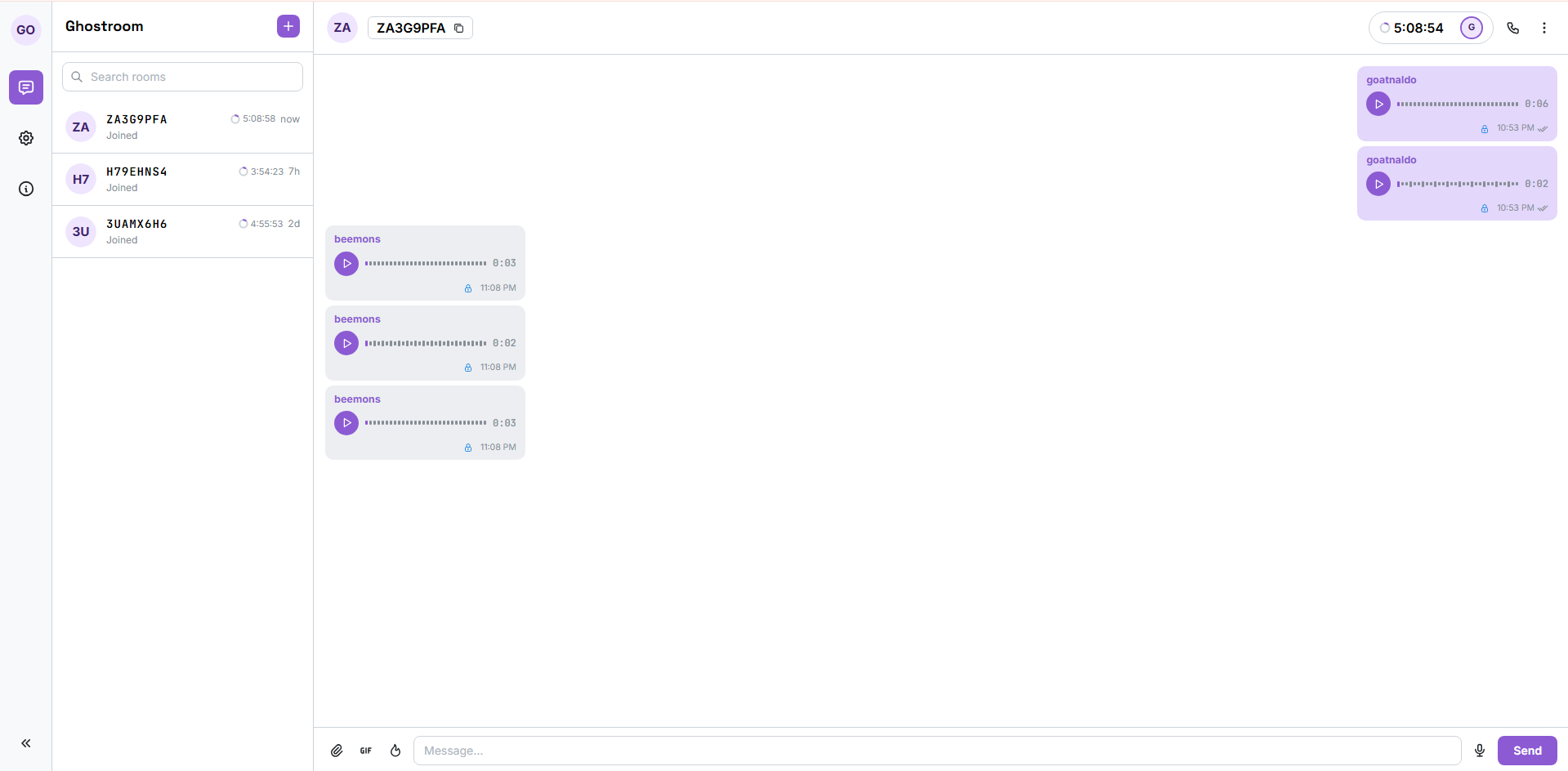Open the settings gear icon

[x=26, y=138]
